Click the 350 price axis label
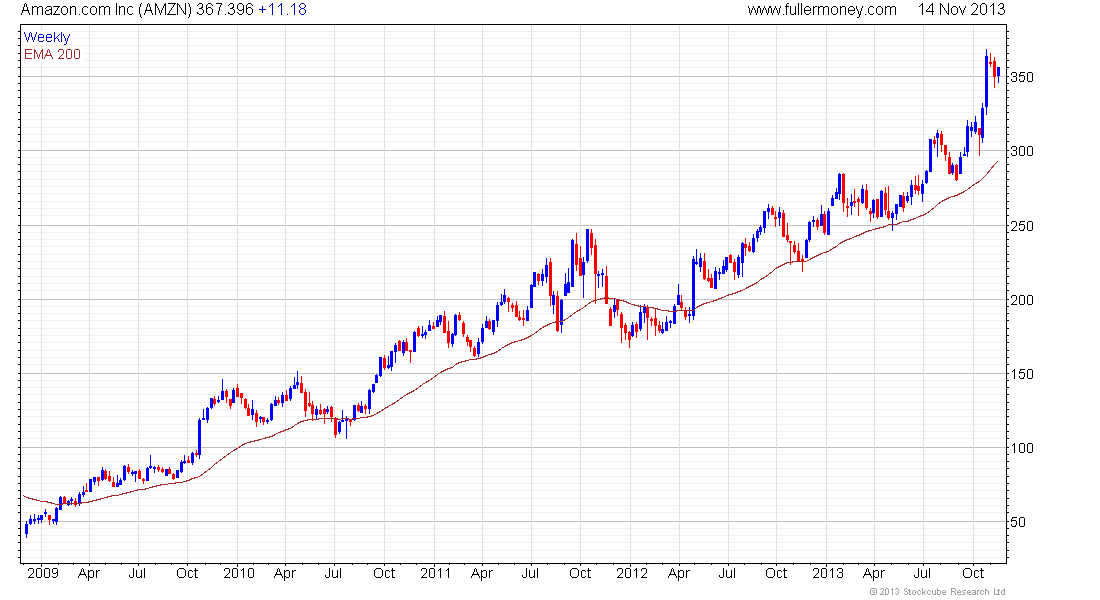Viewport: 1100px width, 600px height. tap(1021, 77)
